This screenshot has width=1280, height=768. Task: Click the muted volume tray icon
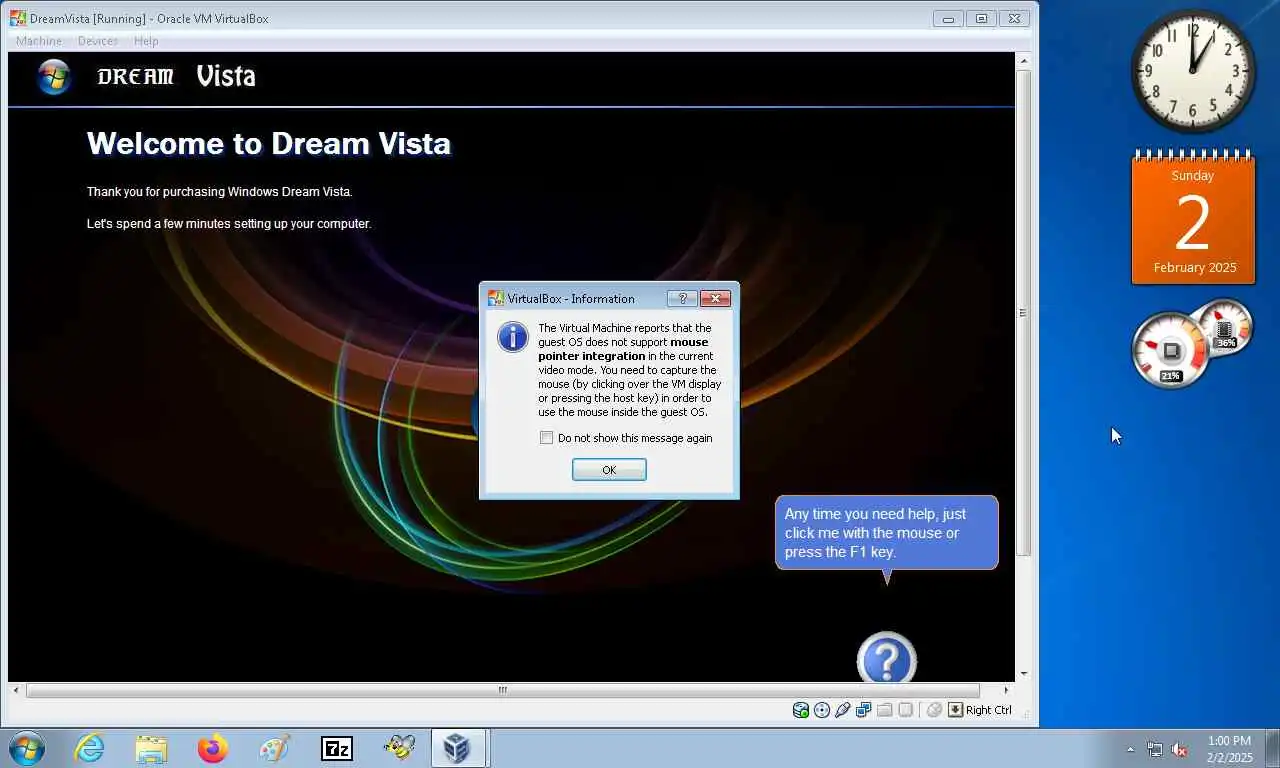tap(1179, 749)
